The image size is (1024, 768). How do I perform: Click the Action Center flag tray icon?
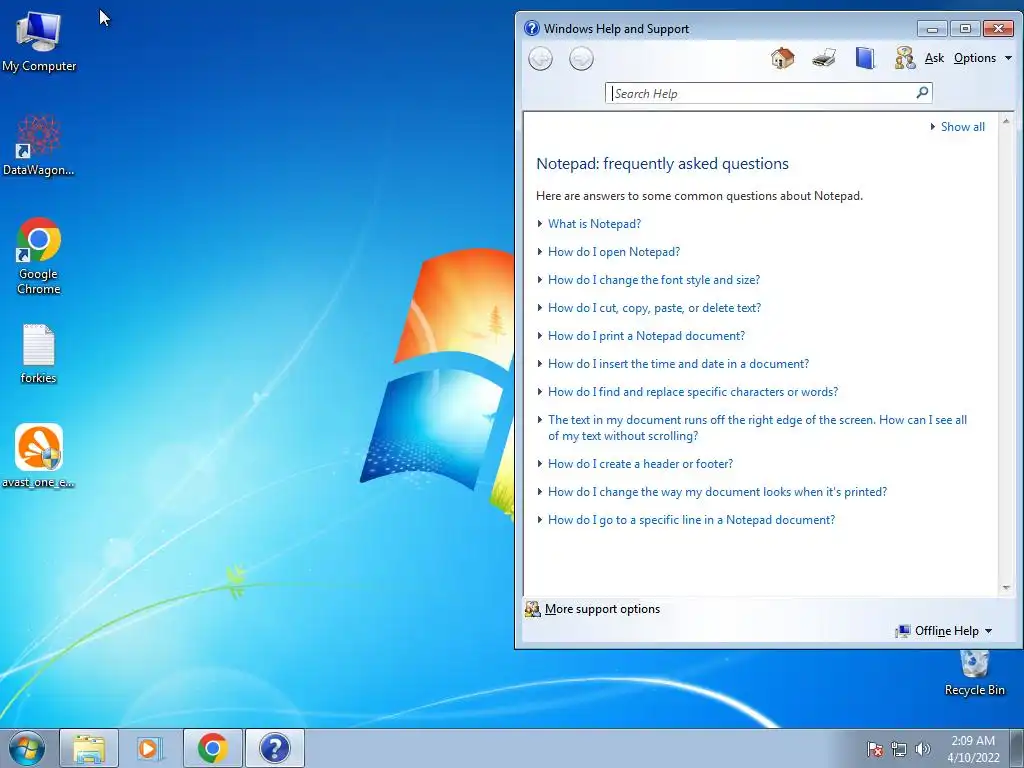874,749
